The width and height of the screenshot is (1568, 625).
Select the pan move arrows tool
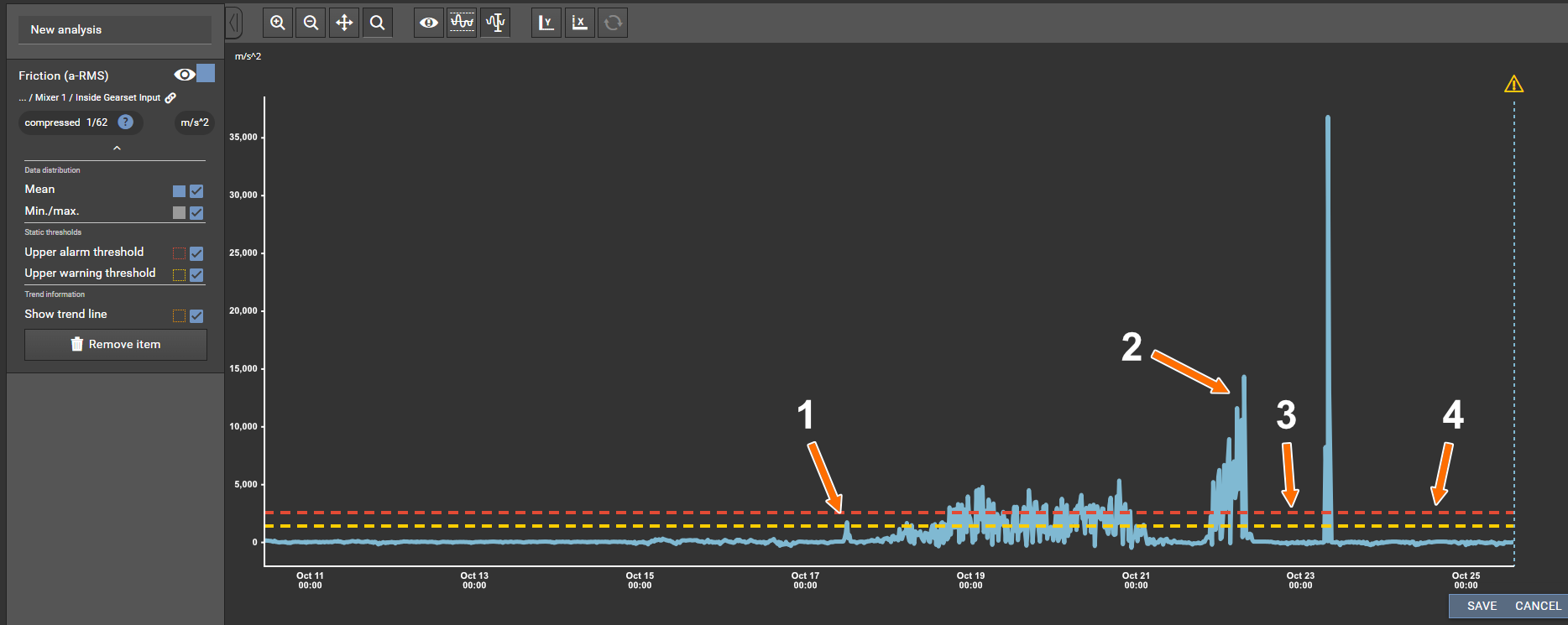(344, 23)
